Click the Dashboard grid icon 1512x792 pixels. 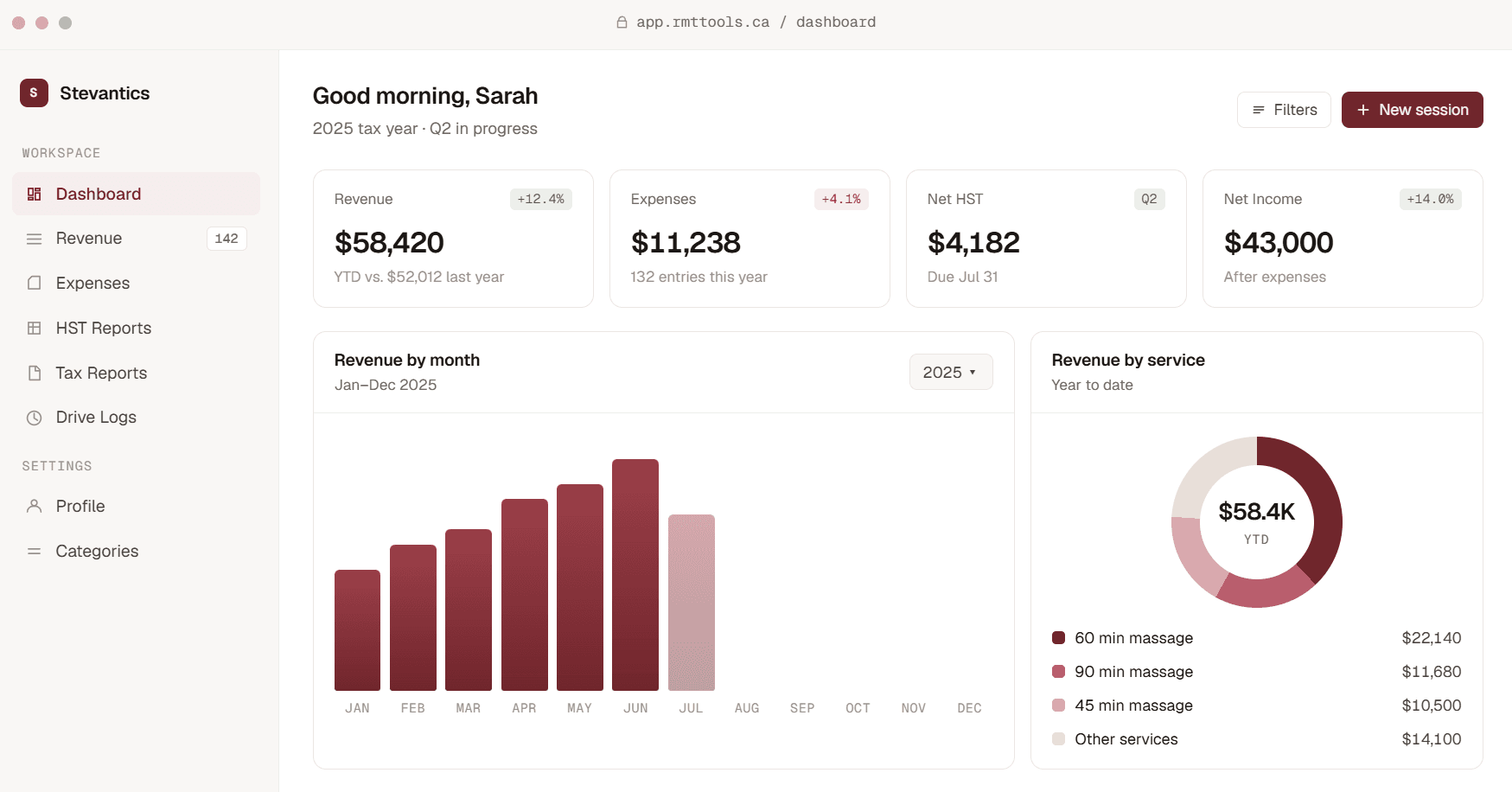(35, 194)
